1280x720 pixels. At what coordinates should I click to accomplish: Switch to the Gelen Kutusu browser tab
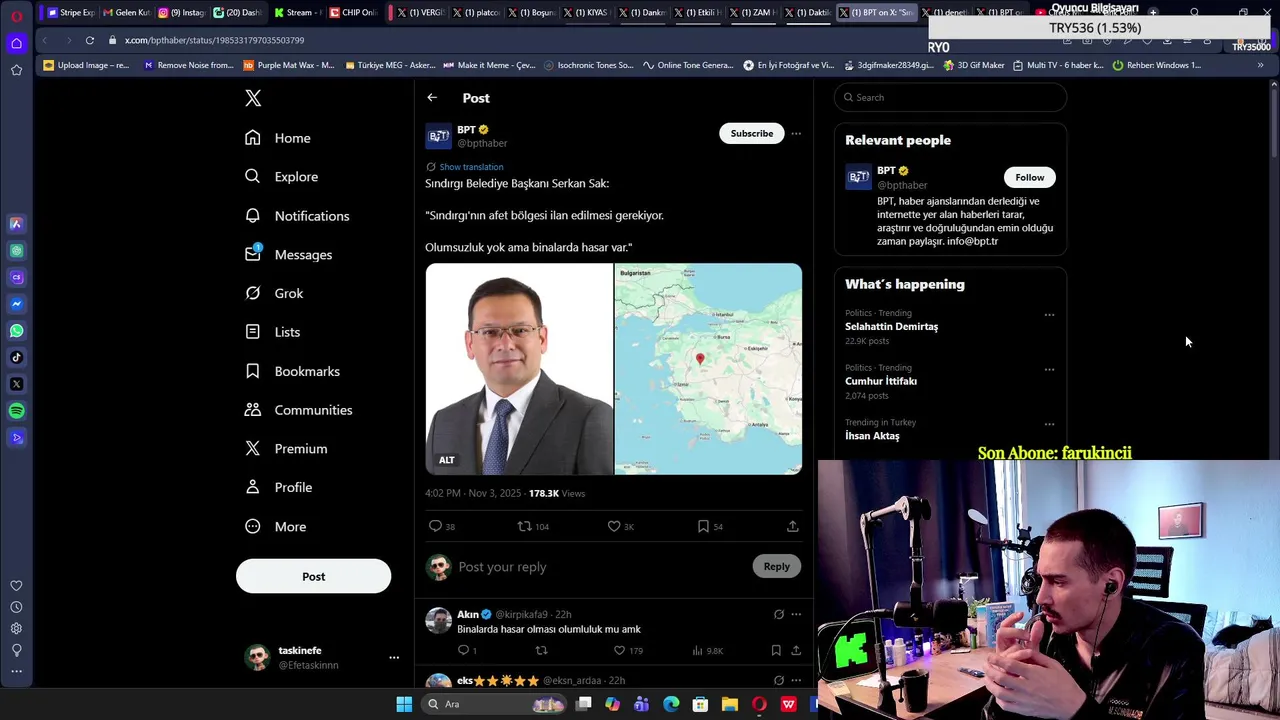tap(125, 13)
